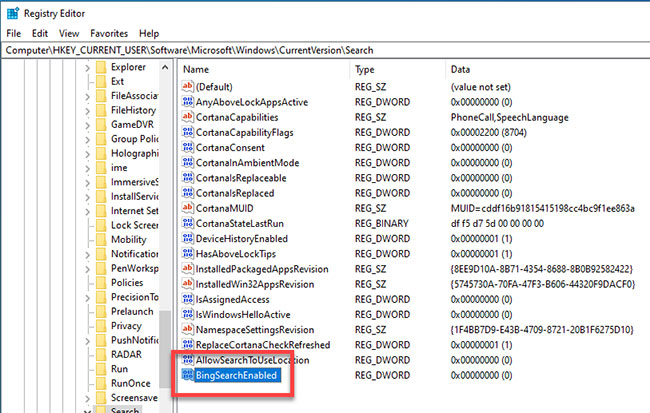Select the HasAboveLockTips DWORD icon
650x413 pixels.
(188, 253)
